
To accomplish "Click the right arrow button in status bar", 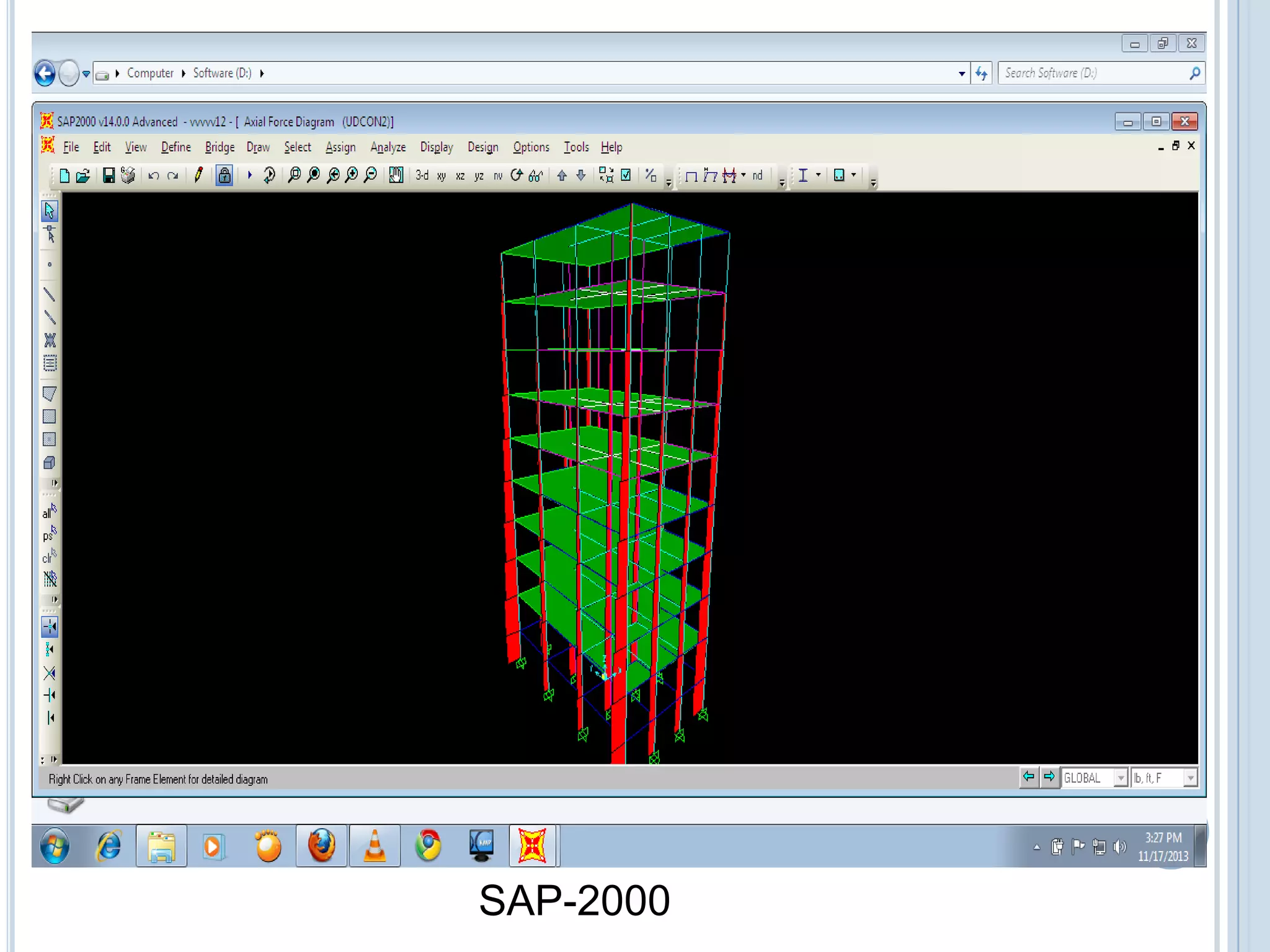I will click(1049, 777).
